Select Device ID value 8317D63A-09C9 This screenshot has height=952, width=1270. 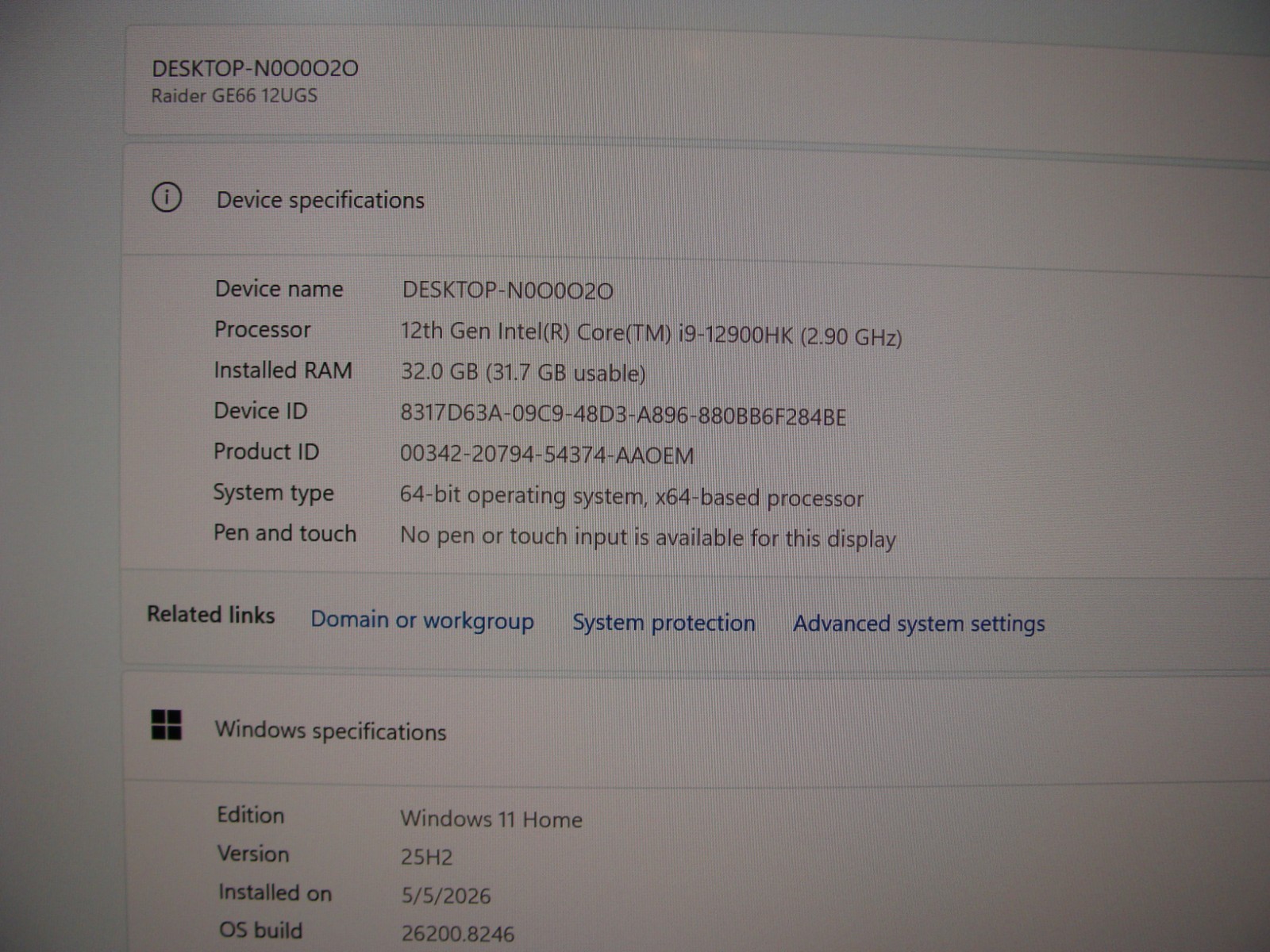tap(623, 416)
